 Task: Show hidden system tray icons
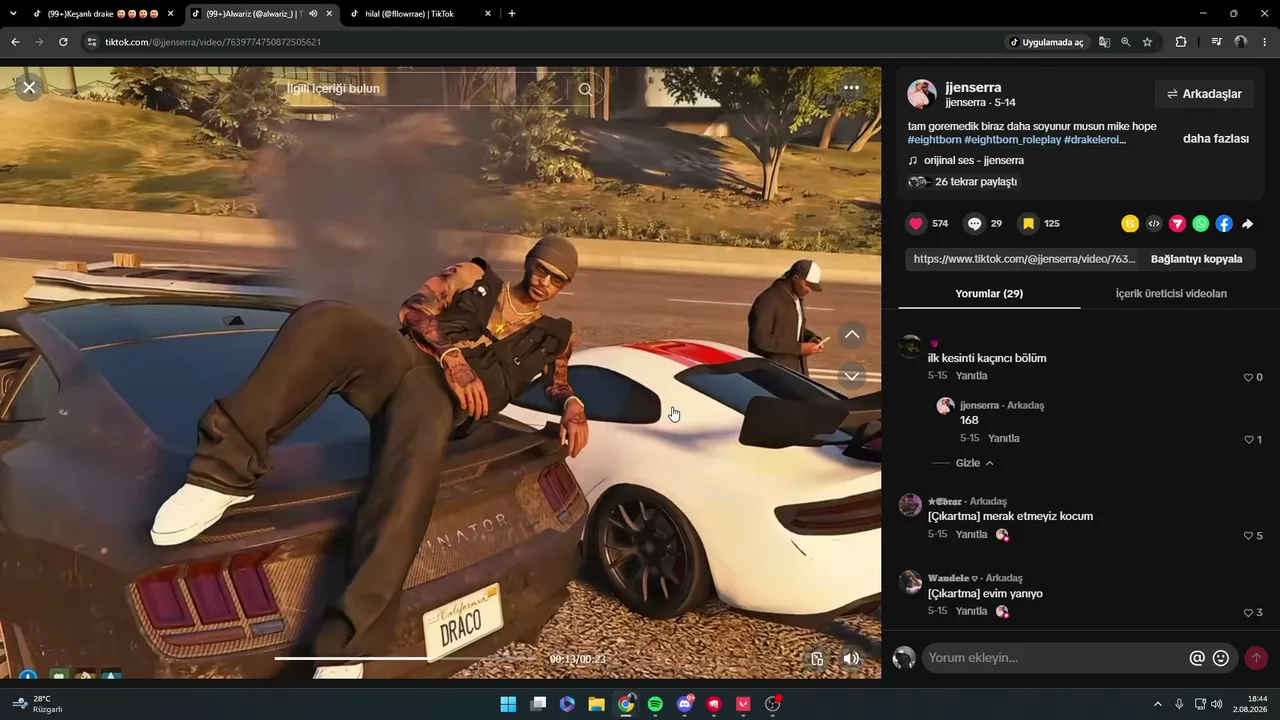1158,704
